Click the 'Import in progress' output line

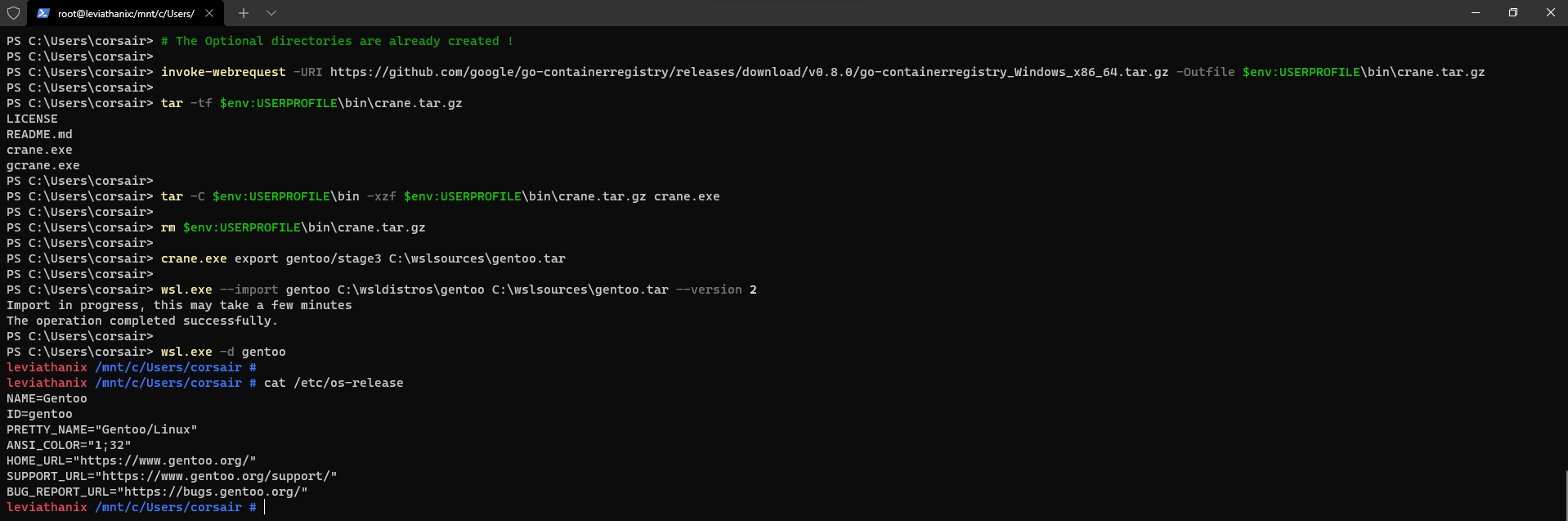click(178, 305)
